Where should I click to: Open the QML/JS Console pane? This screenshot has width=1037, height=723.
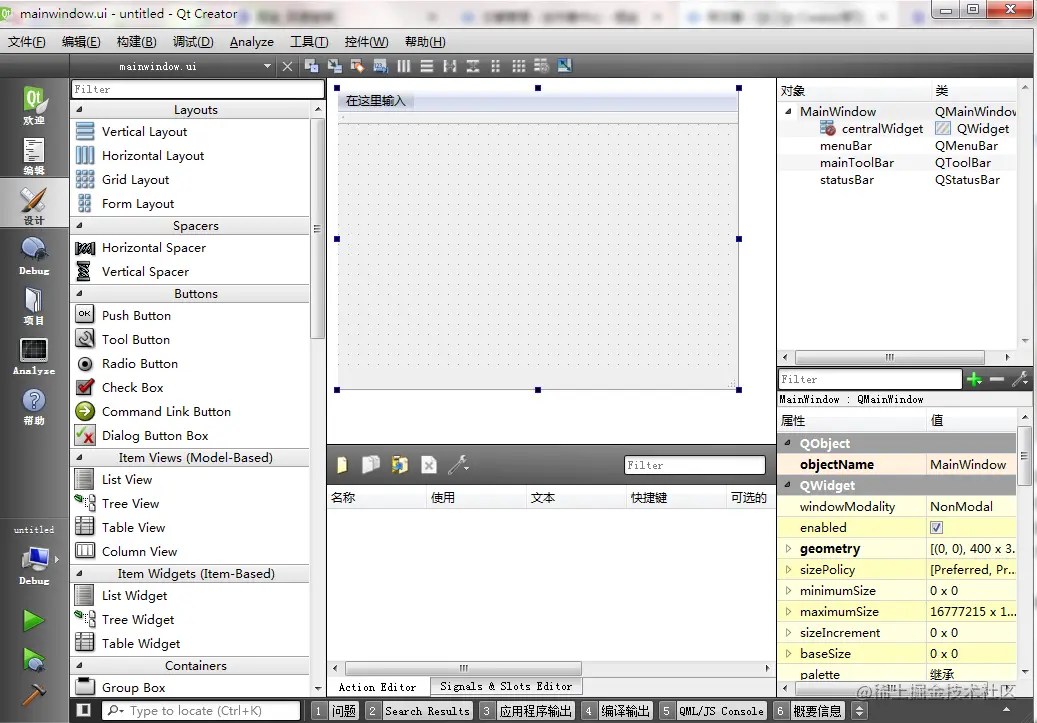pos(713,711)
